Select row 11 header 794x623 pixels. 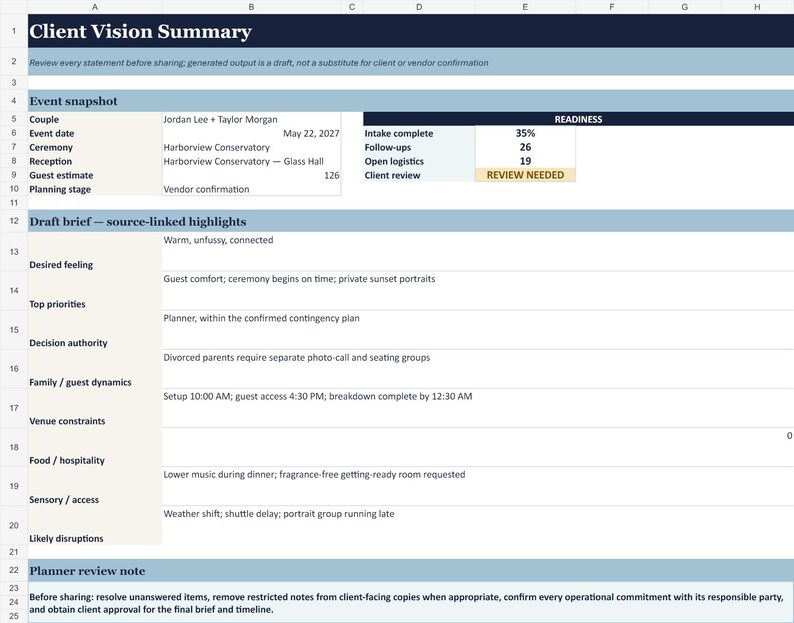[x=14, y=203]
